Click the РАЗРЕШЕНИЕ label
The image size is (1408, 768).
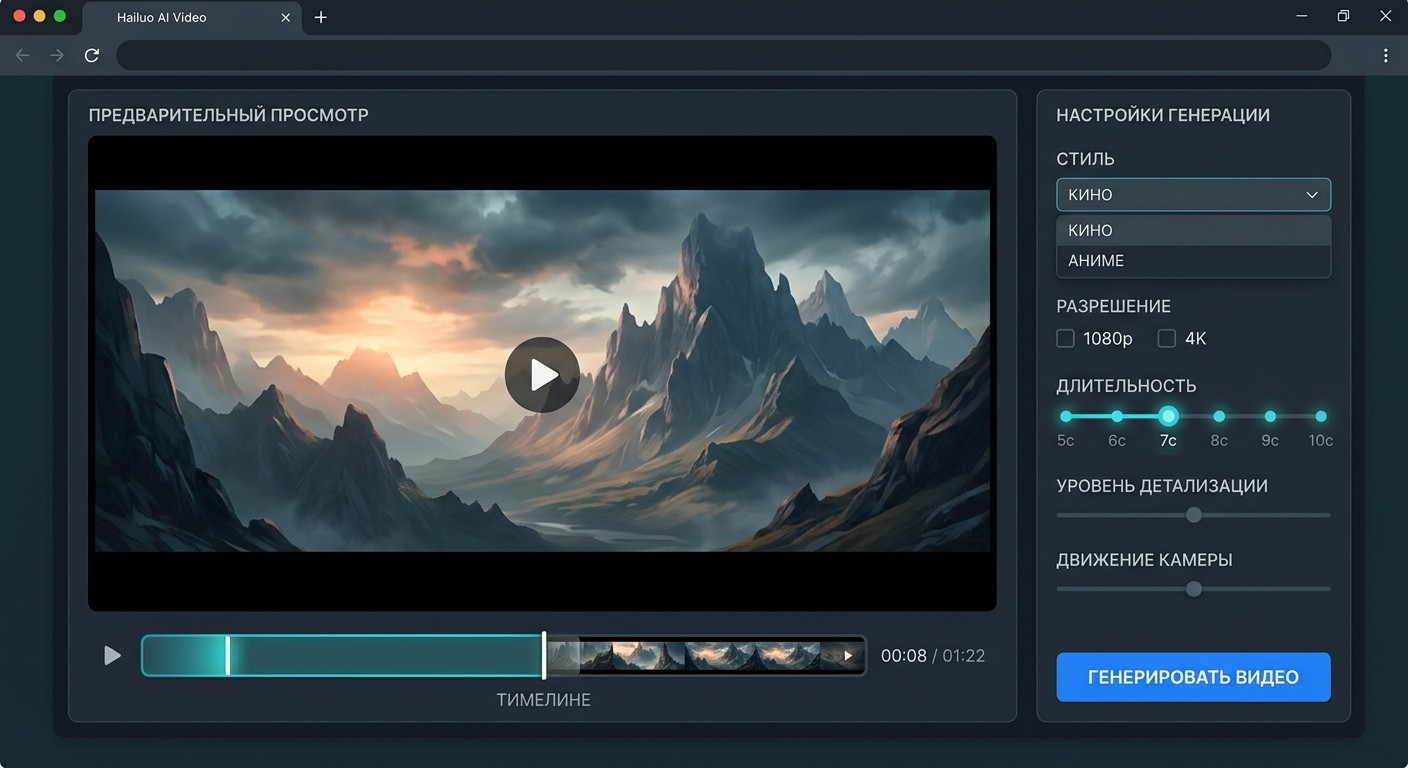click(x=1113, y=306)
